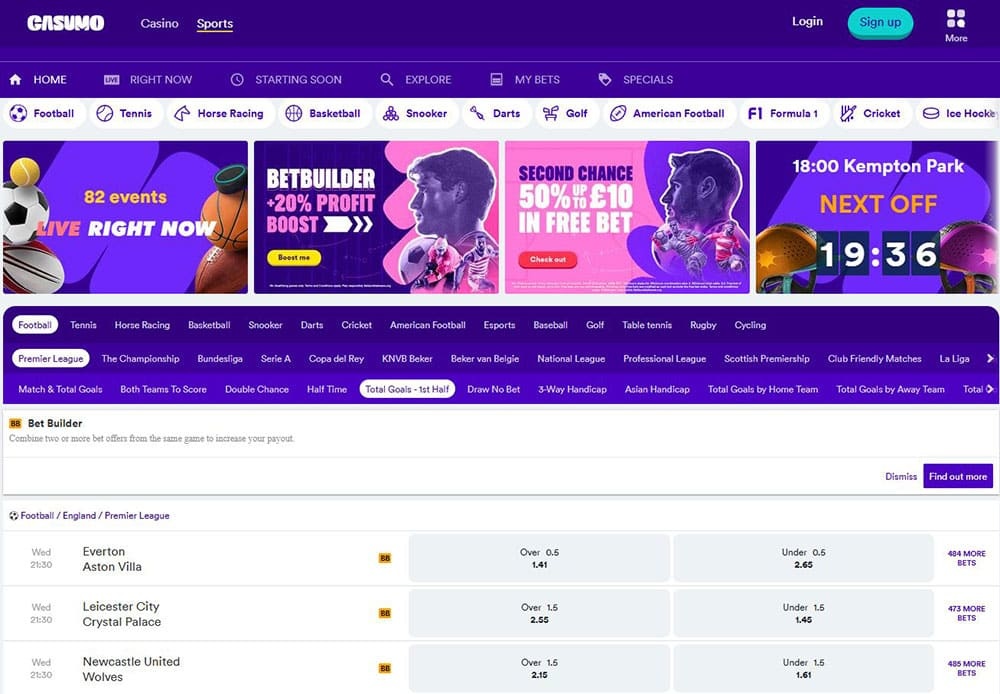Bet Over 1.5 at 2.15 Newcastle
Viewport: 1000px width, 694px height.
[x=540, y=668]
